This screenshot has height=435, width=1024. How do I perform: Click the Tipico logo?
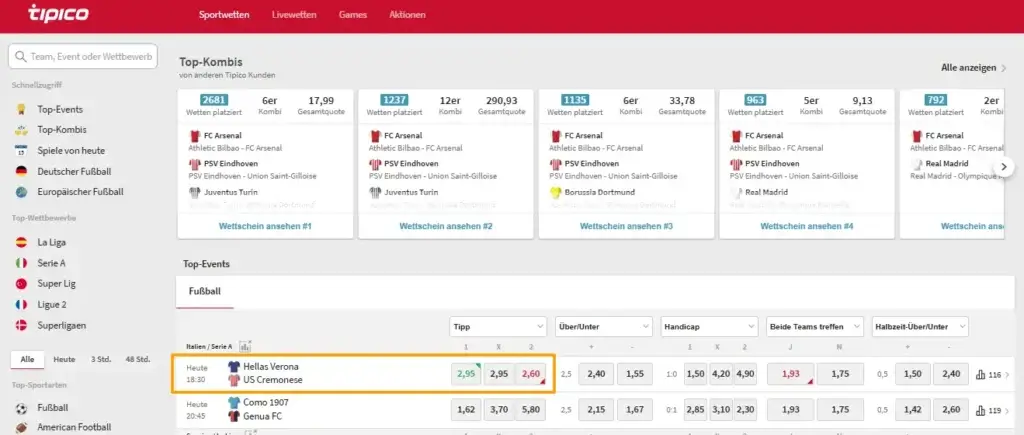(x=59, y=15)
